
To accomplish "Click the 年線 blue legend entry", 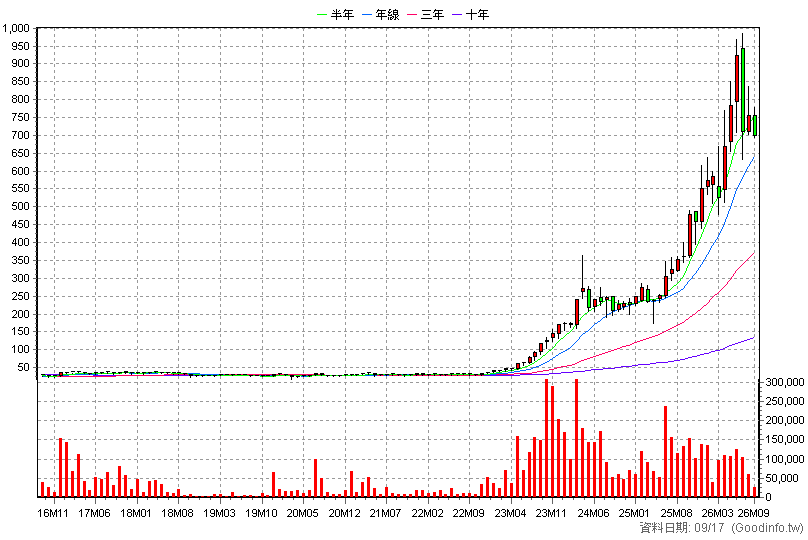I will 381,14.
